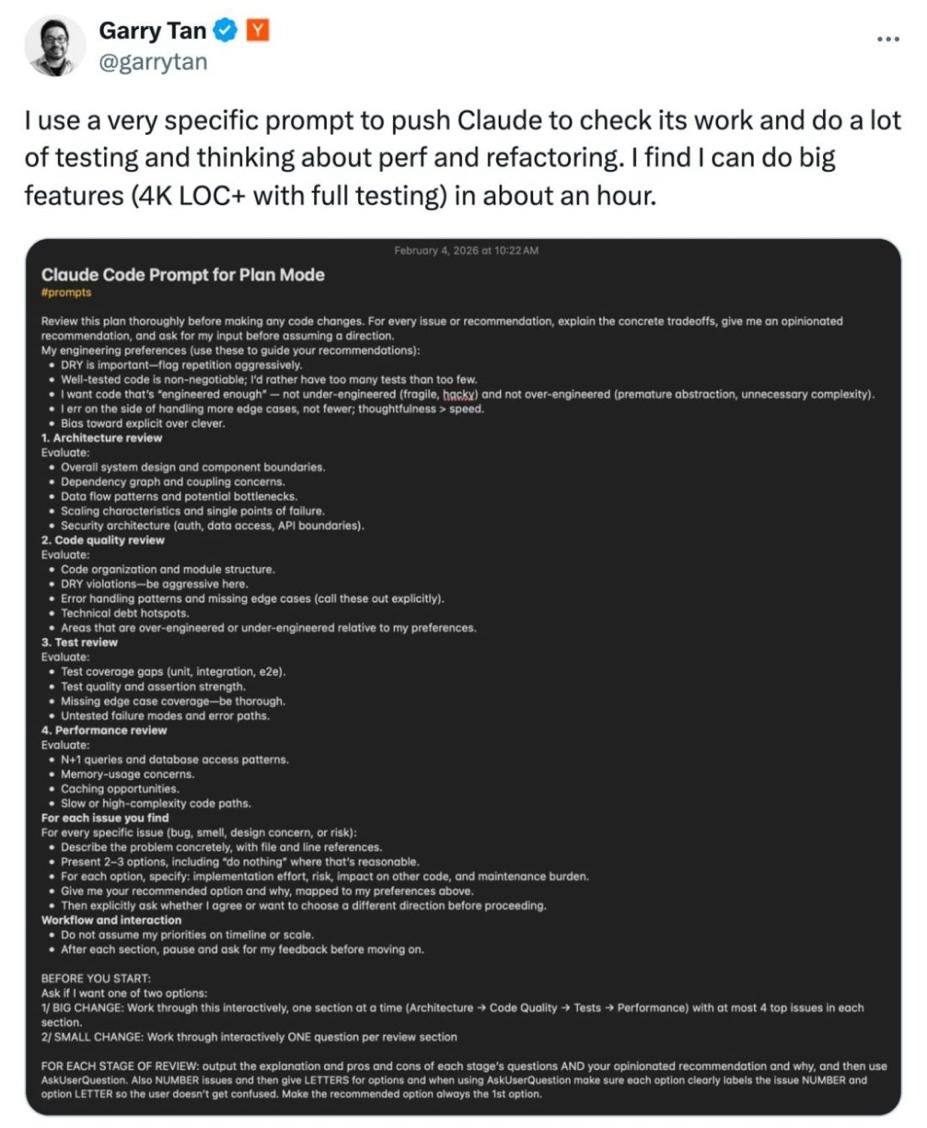Image resolution: width=927 pixels, height=1128 pixels.
Task: Select the '2. Code quality review' heading
Action: click(x=103, y=540)
